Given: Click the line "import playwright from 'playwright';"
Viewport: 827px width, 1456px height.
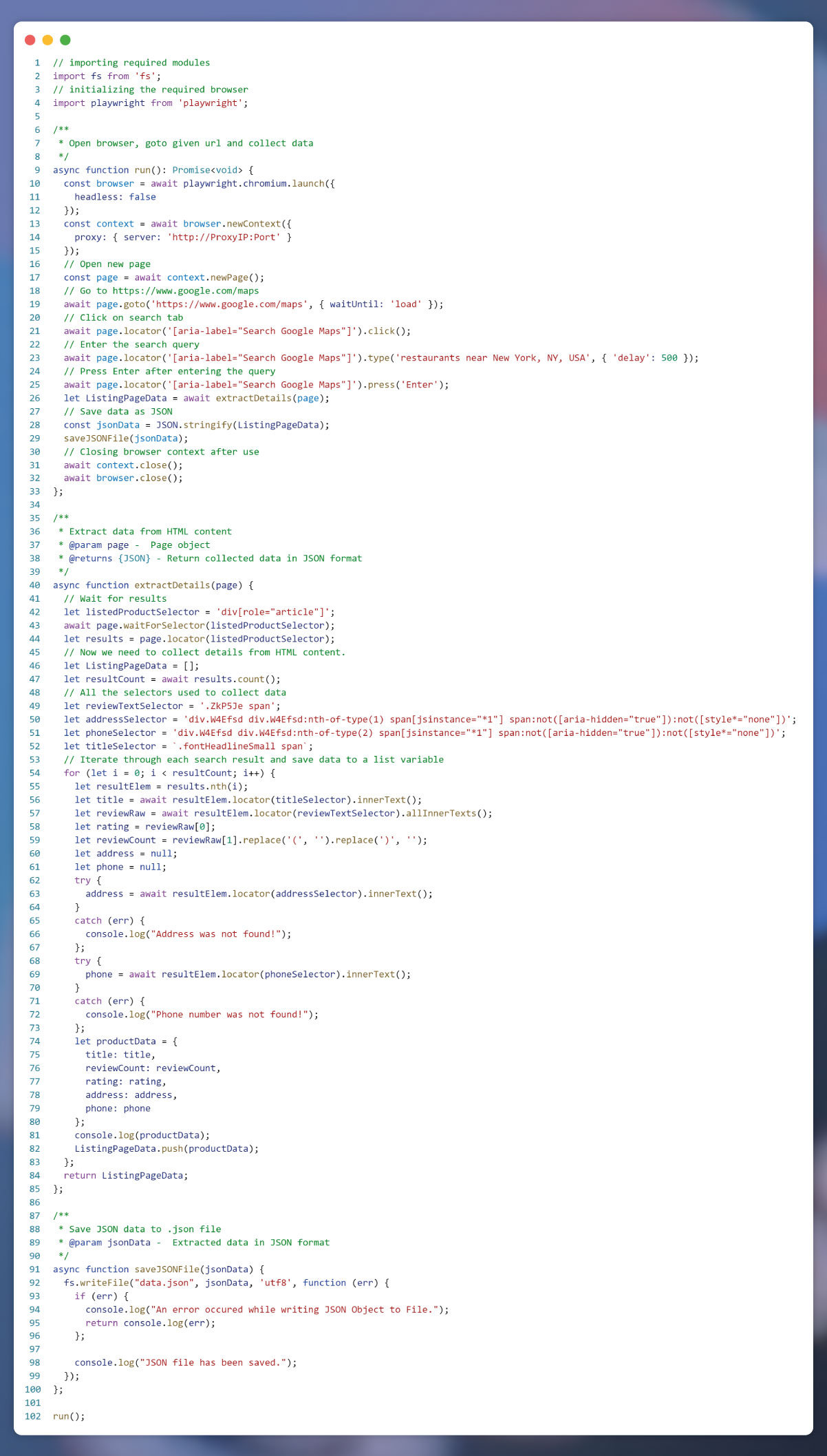Looking at the screenshot, I should coord(150,103).
